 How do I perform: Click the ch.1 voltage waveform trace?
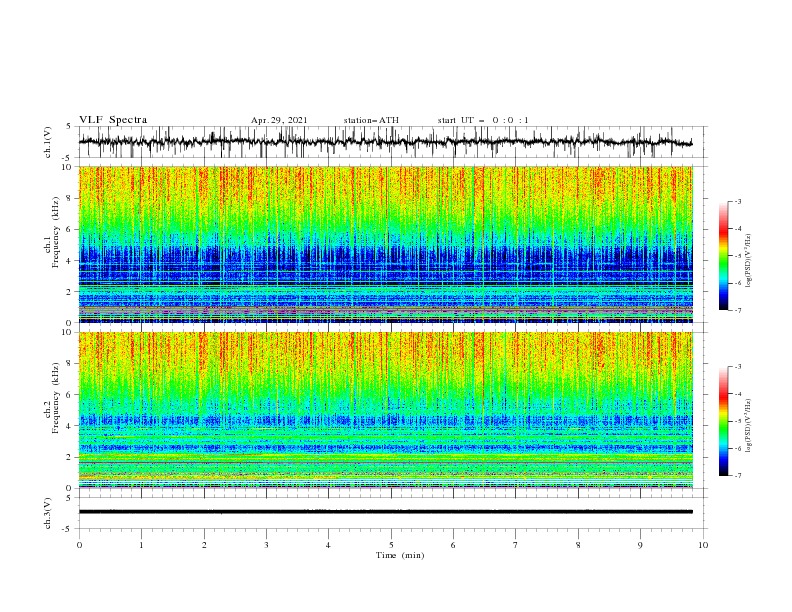pos(385,142)
